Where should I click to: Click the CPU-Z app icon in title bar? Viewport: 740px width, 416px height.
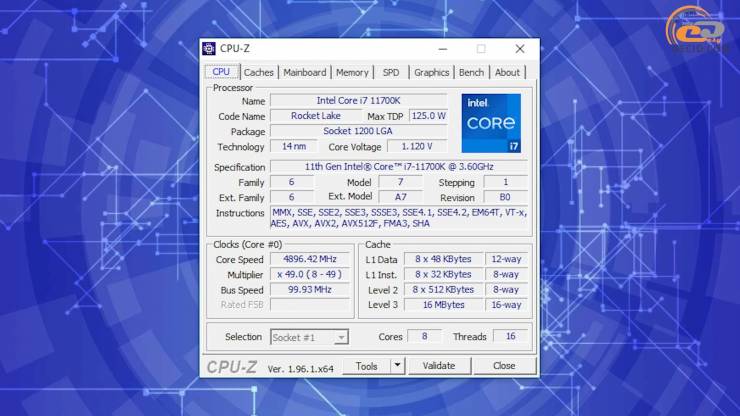[209, 49]
